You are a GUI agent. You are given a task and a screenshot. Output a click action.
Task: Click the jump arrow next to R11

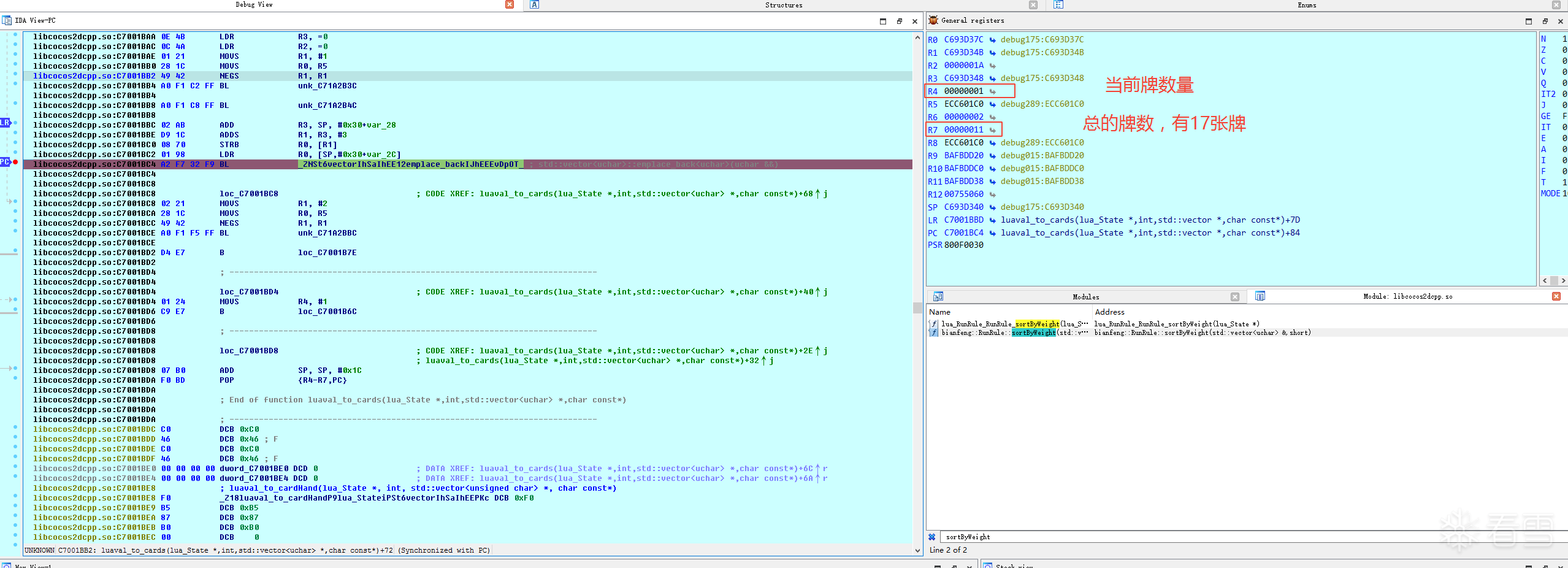(992, 182)
